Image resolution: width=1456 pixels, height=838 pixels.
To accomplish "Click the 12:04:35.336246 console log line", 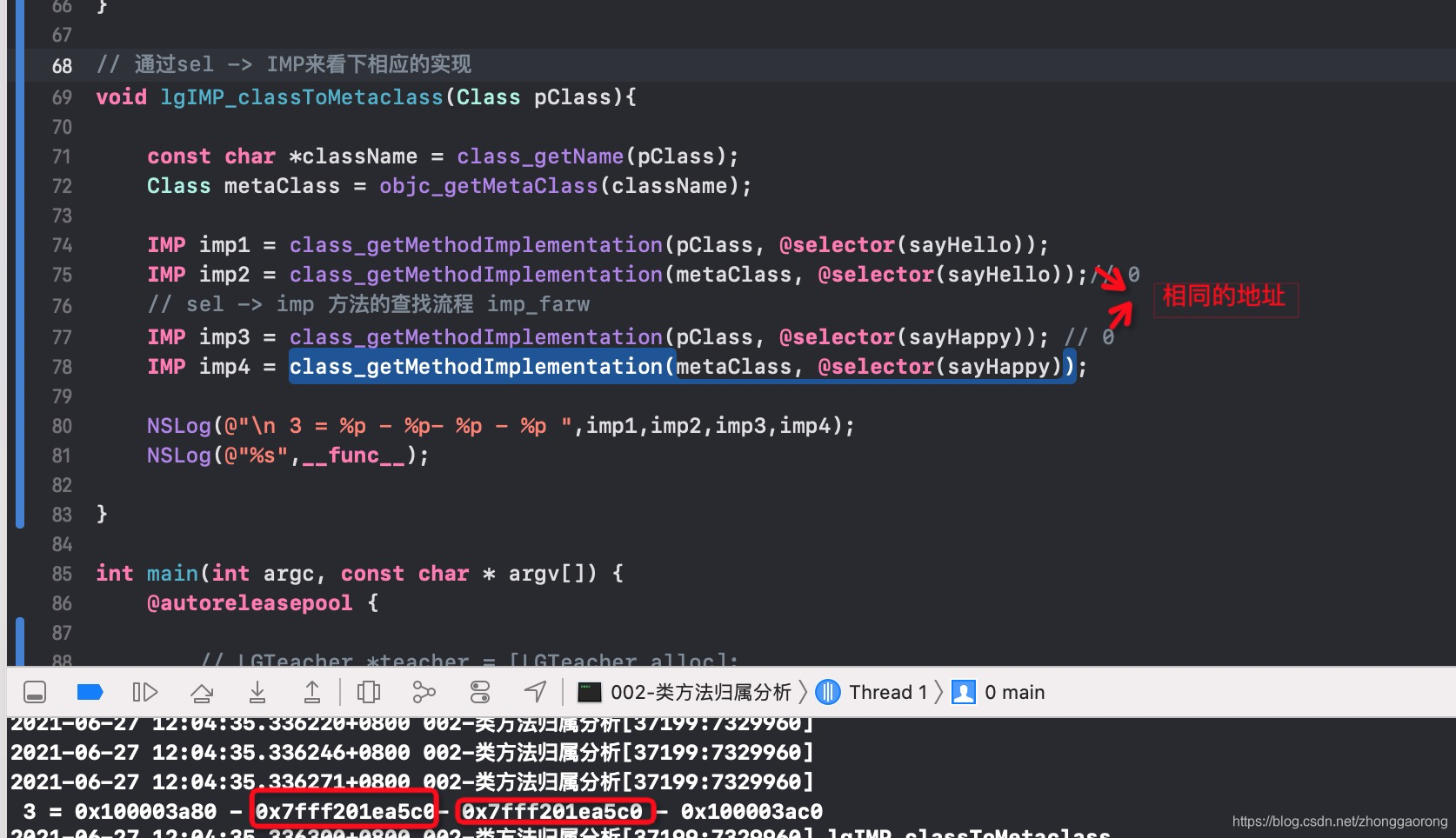I will [x=412, y=752].
